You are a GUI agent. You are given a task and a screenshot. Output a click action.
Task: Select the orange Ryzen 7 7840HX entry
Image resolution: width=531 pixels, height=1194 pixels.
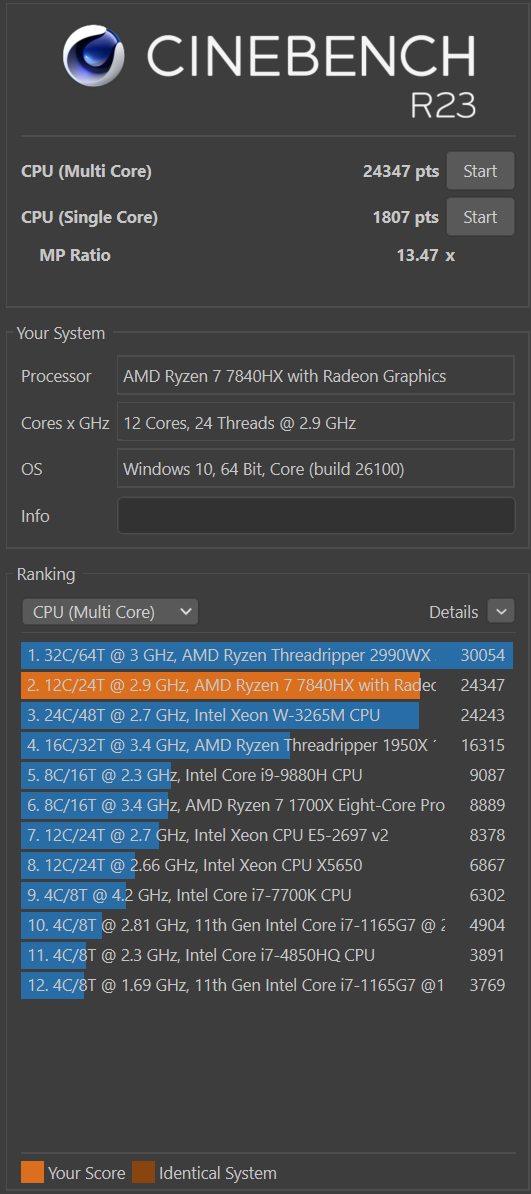(267, 685)
